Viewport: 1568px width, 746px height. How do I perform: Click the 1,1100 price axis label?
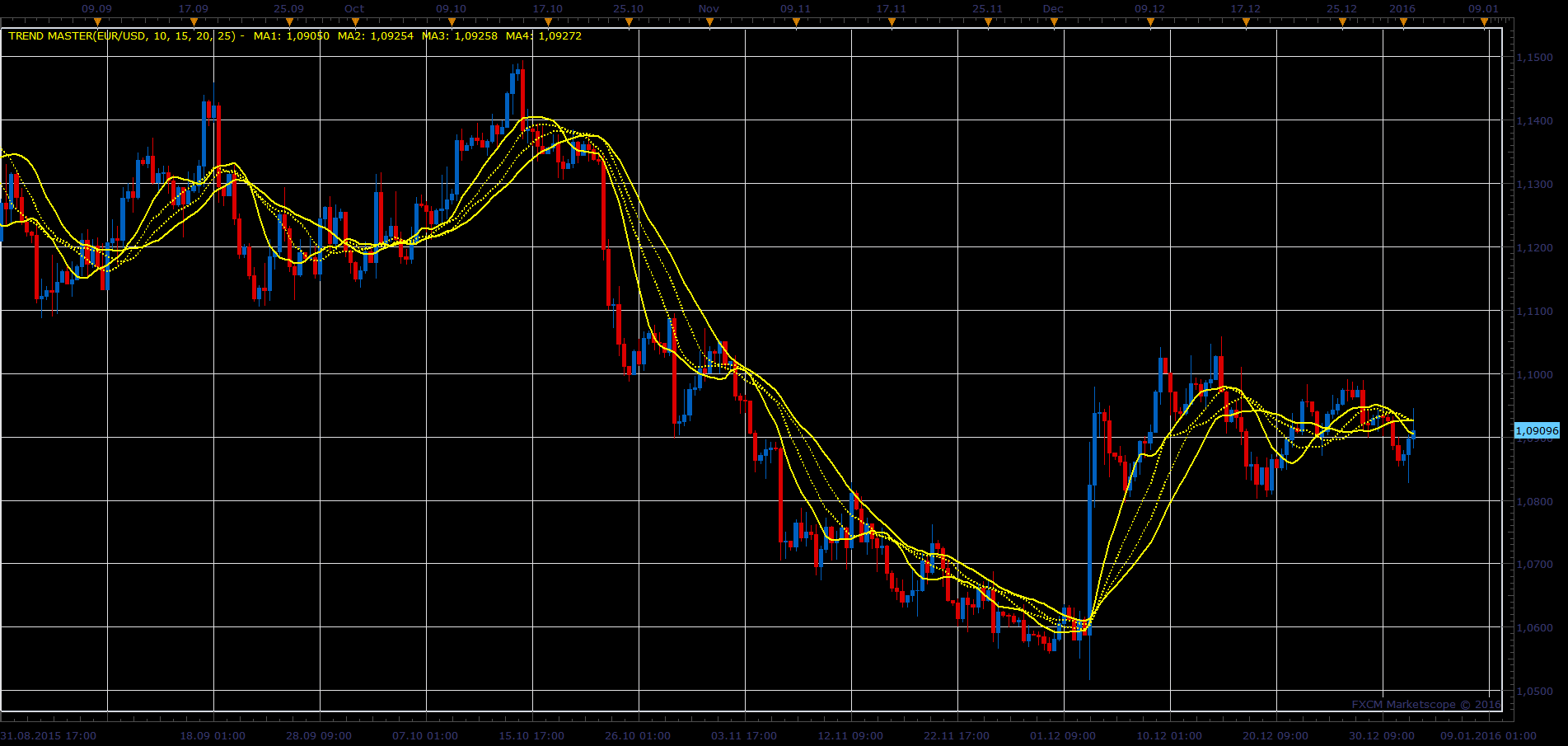tap(1534, 312)
